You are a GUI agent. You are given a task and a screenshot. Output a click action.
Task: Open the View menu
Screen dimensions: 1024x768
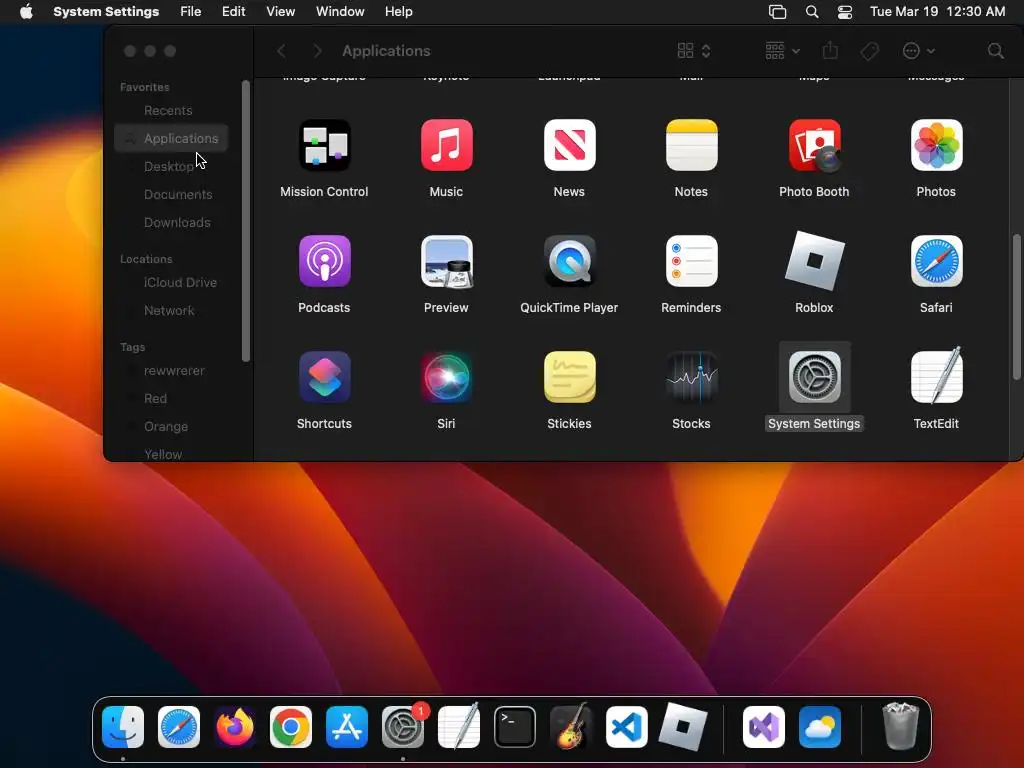click(280, 12)
